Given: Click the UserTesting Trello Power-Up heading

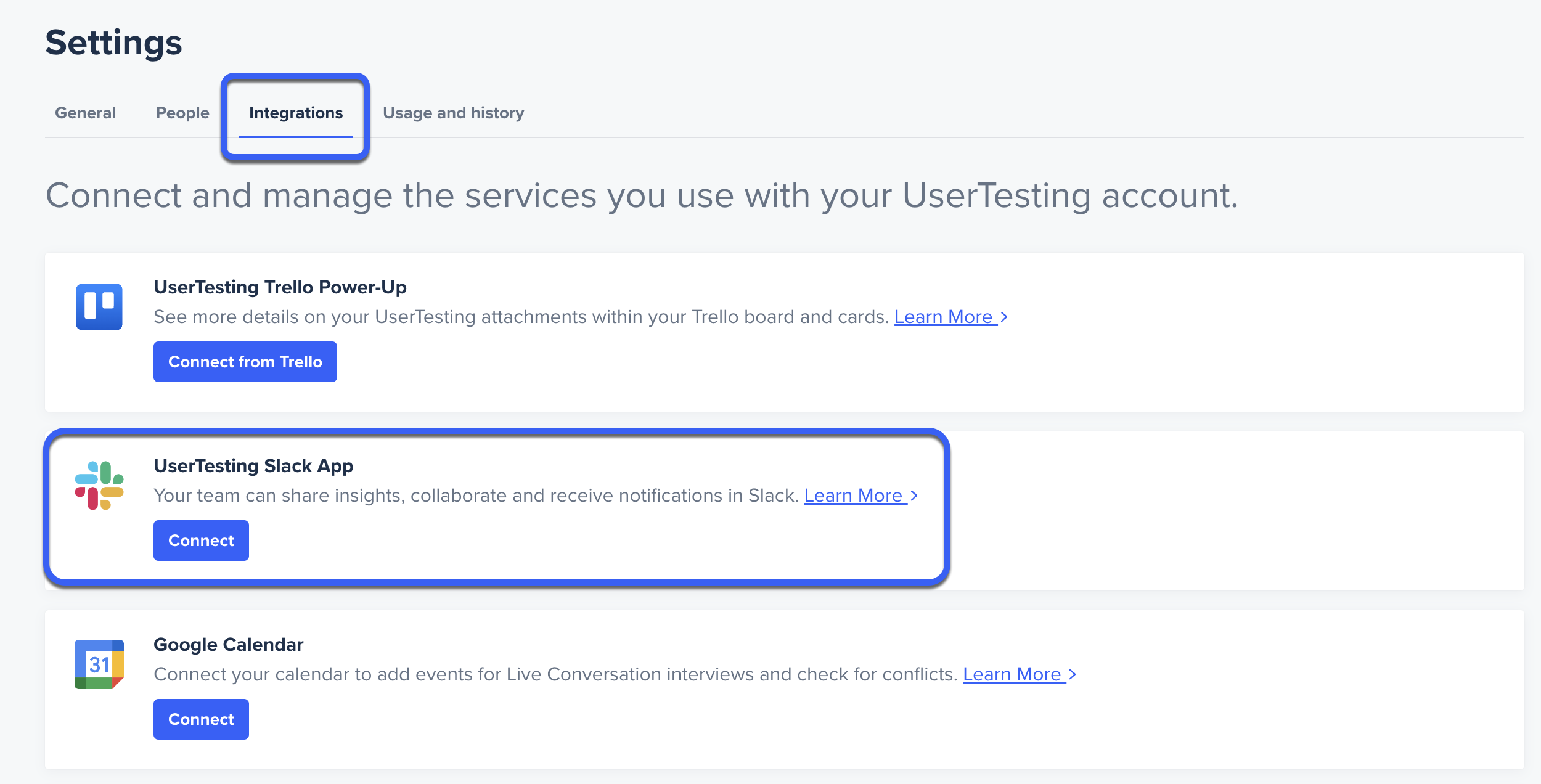Looking at the screenshot, I should (280, 287).
